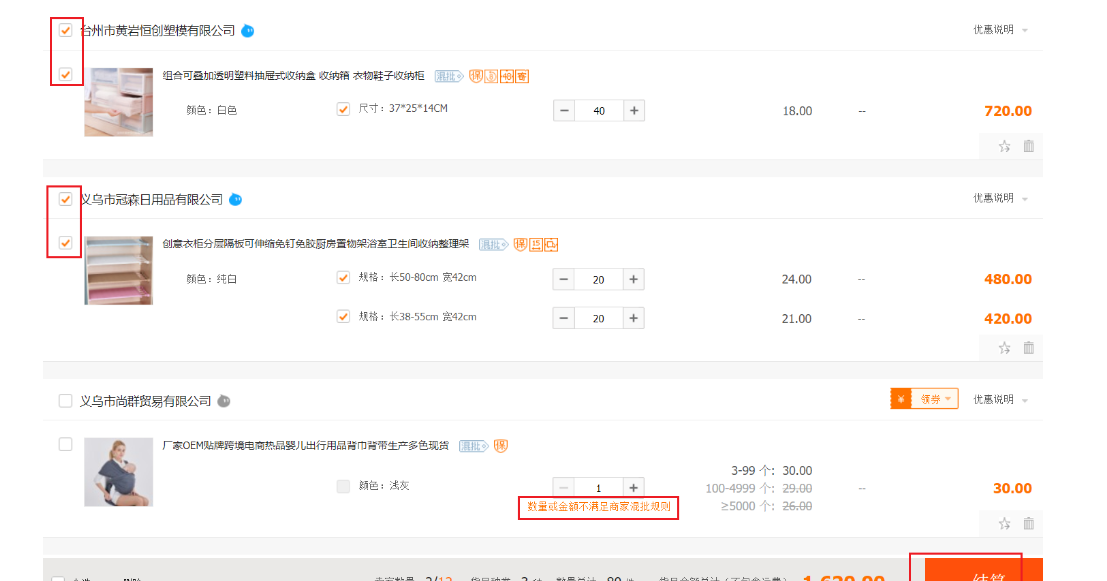The image size is (1107, 581).
Task: Click 混批 tag on the wardrobe shelf item
Action: coord(493,245)
